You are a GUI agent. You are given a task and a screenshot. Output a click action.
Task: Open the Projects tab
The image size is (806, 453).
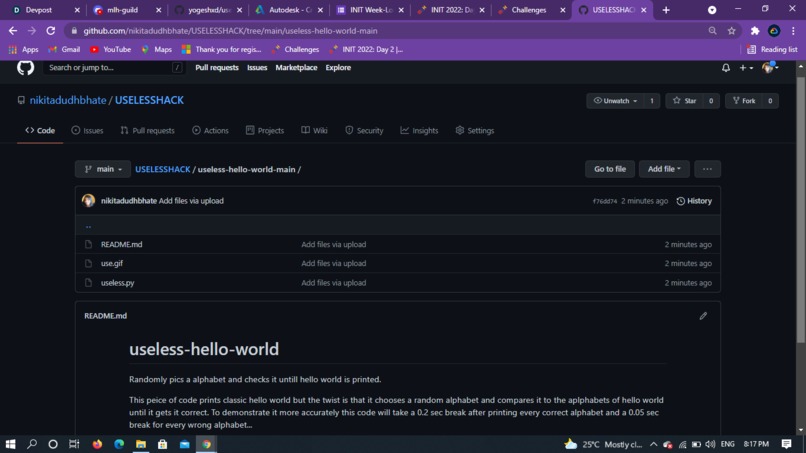tap(265, 131)
